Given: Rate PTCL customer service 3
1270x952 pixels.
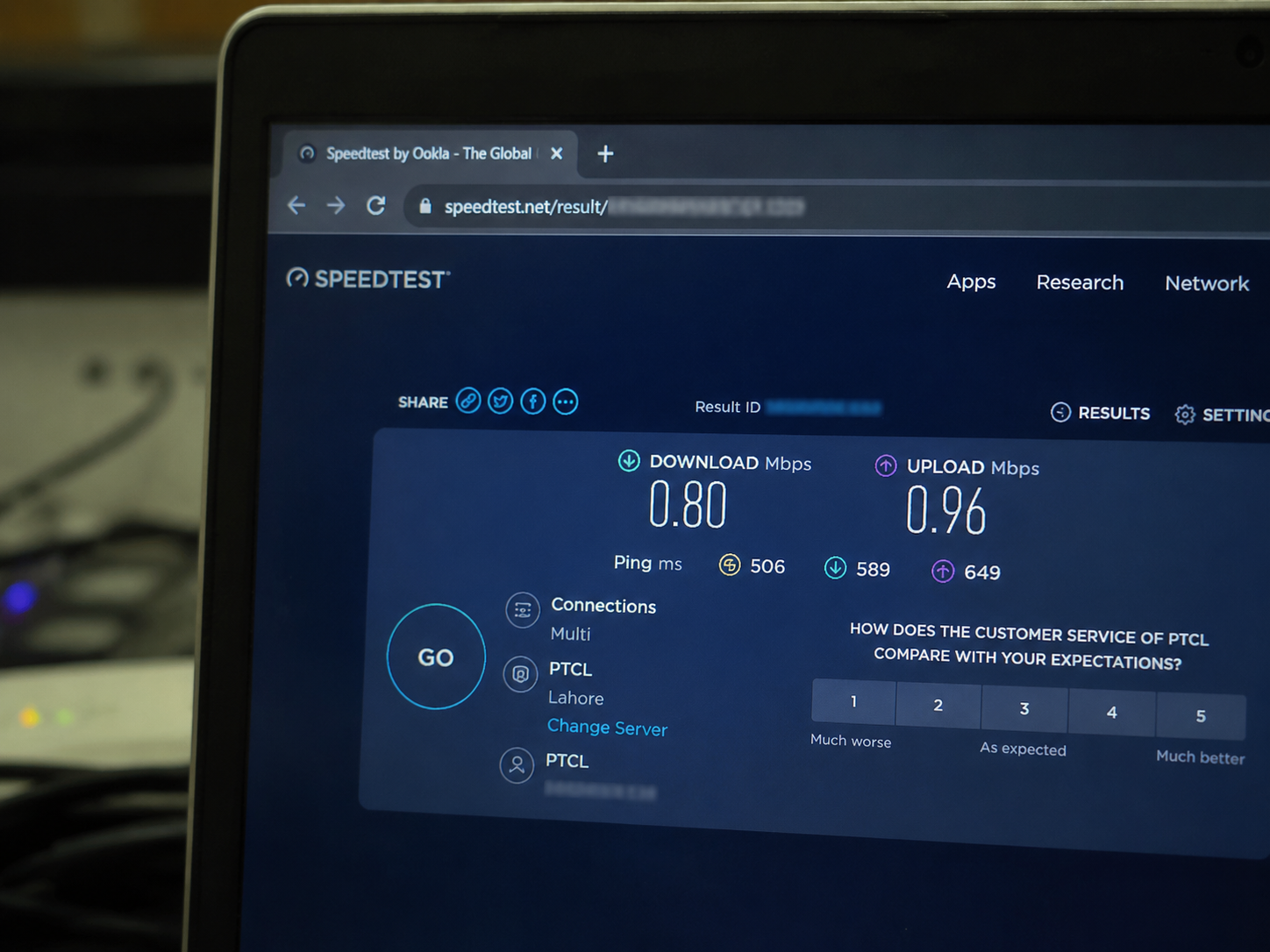Looking at the screenshot, I should pyautogui.click(x=1024, y=709).
